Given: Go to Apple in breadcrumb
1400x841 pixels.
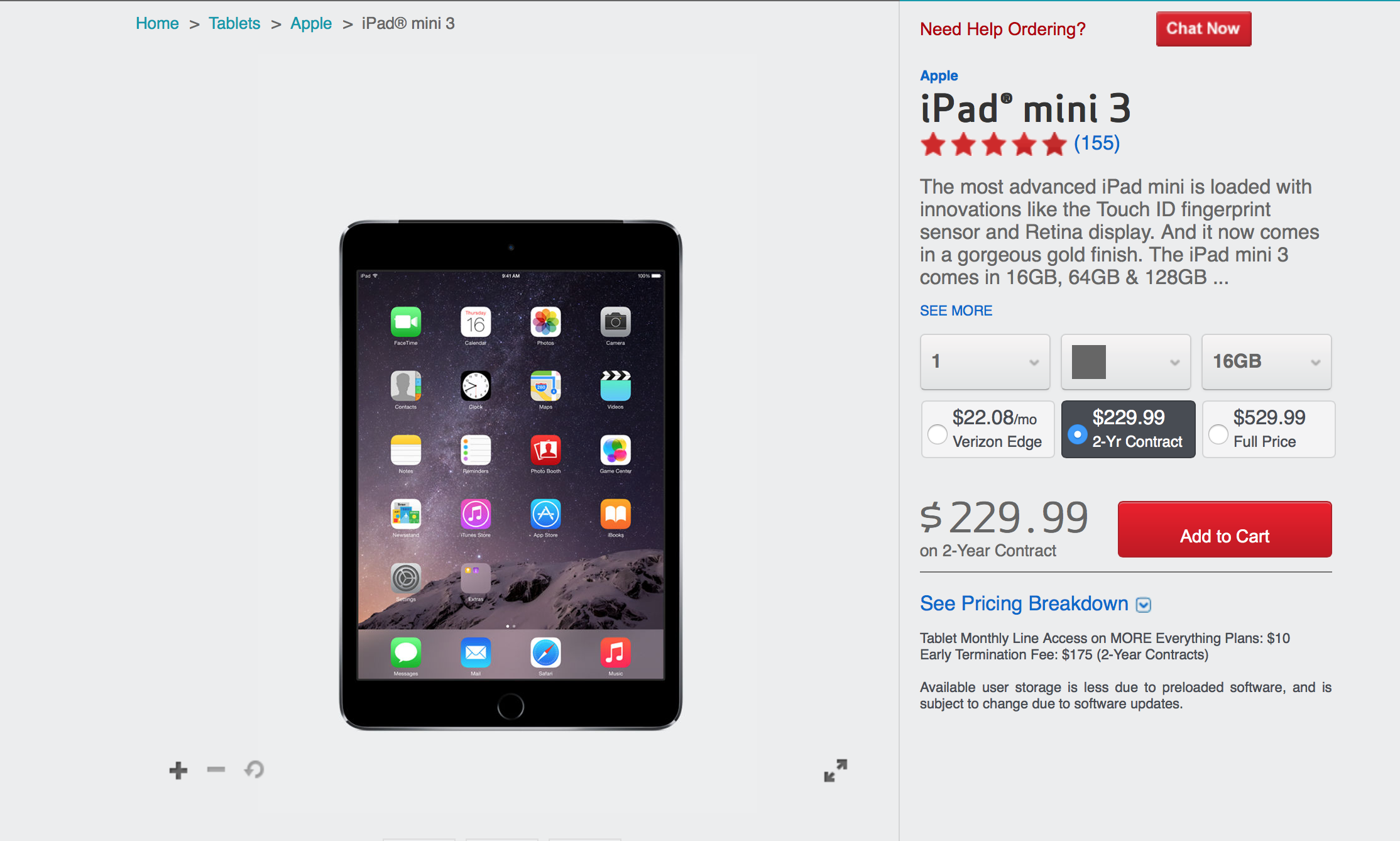Looking at the screenshot, I should (x=311, y=23).
